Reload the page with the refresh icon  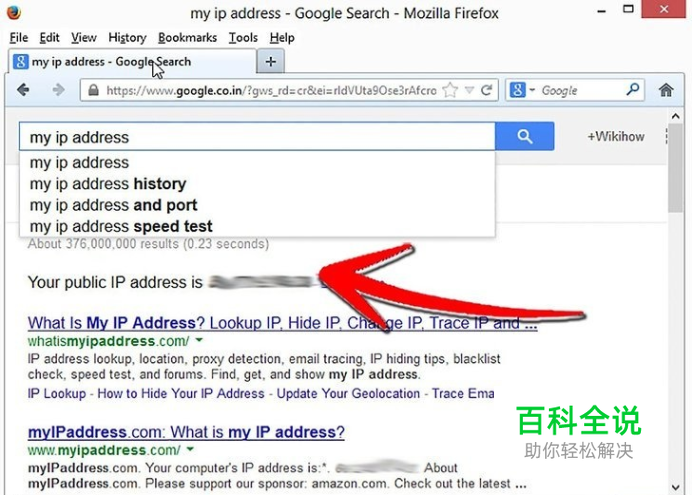pos(487,90)
